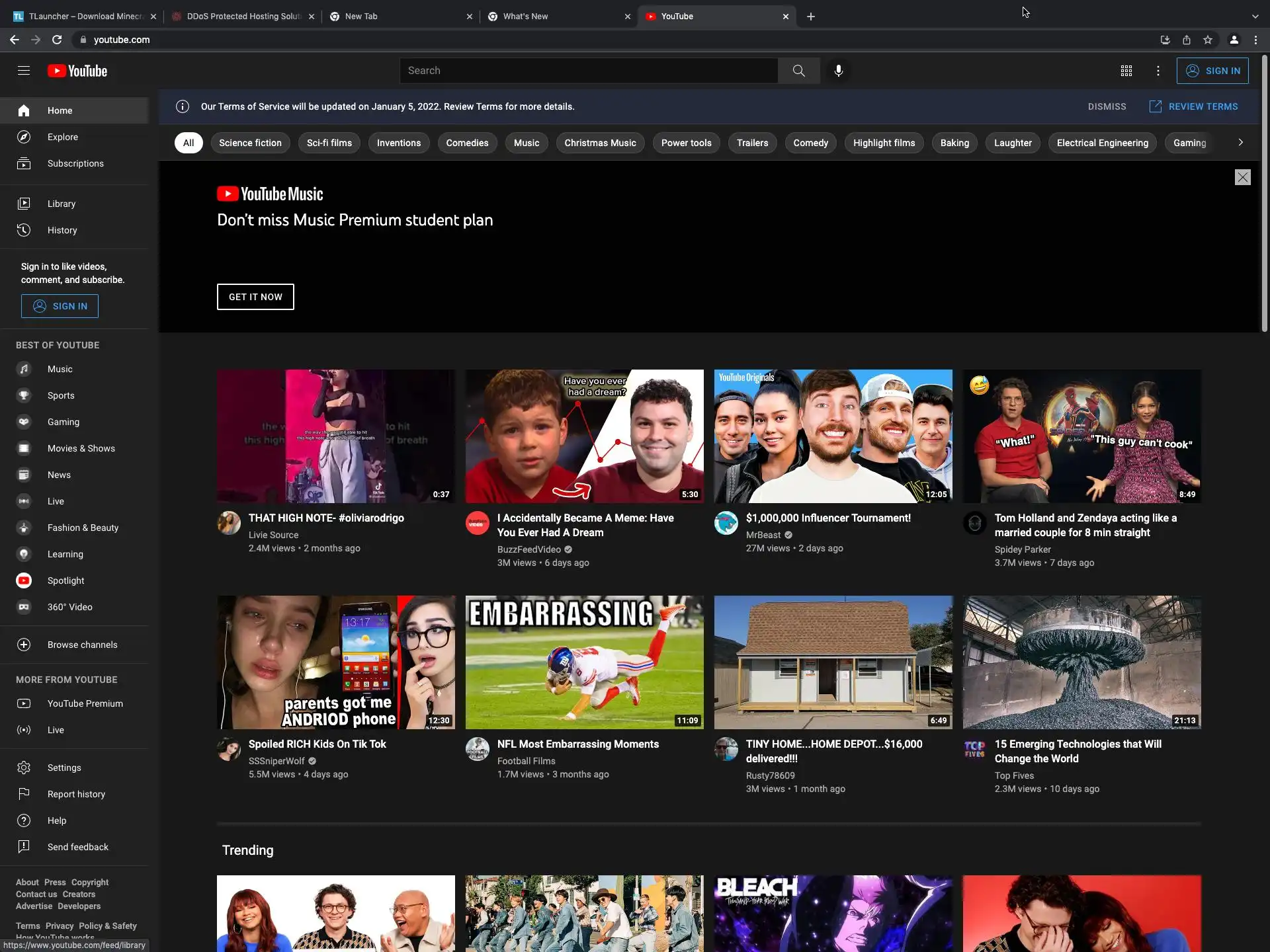Click the voice search microphone icon
This screenshot has width=1270, height=952.
(x=838, y=71)
